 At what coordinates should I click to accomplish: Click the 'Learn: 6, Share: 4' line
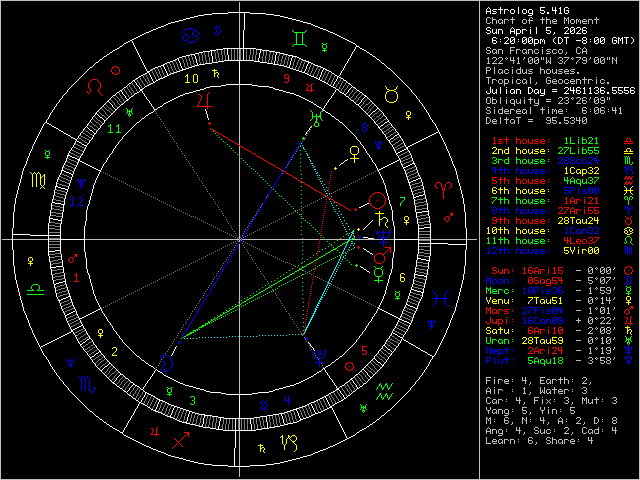pyautogui.click(x=539, y=441)
